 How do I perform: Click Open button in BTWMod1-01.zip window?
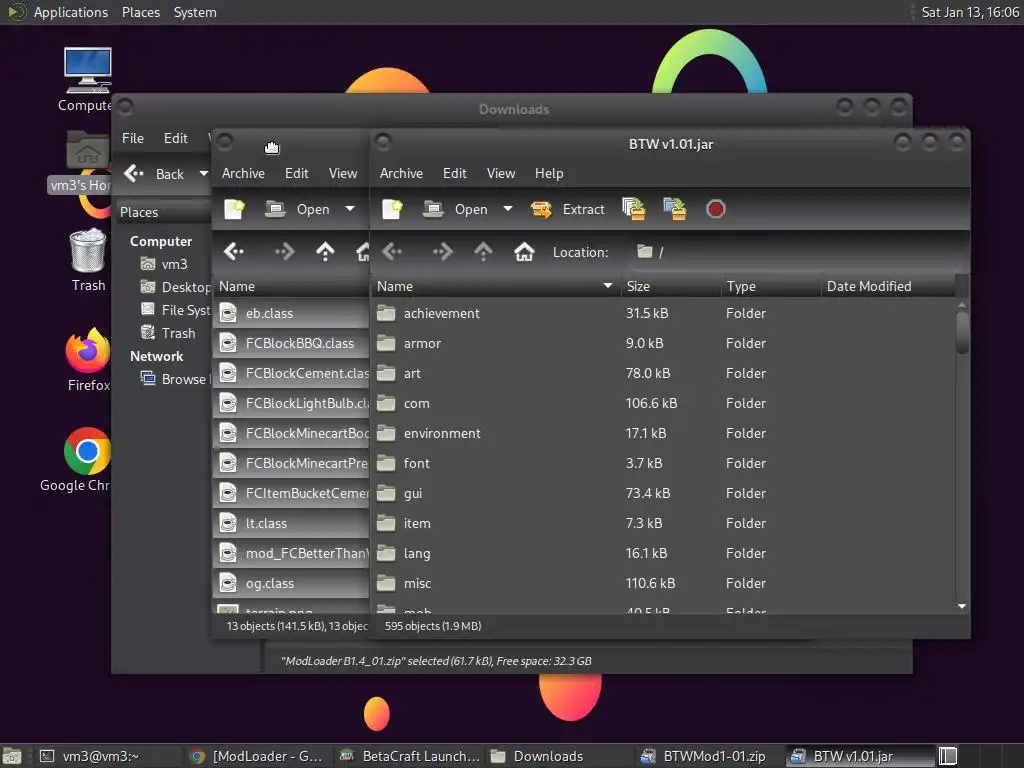click(297, 209)
